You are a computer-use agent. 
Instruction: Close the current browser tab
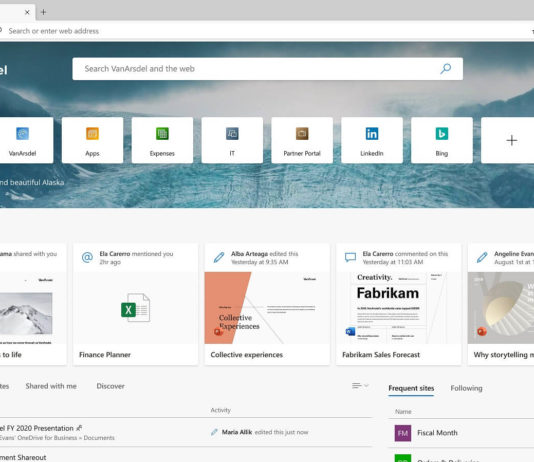[x=27, y=12]
